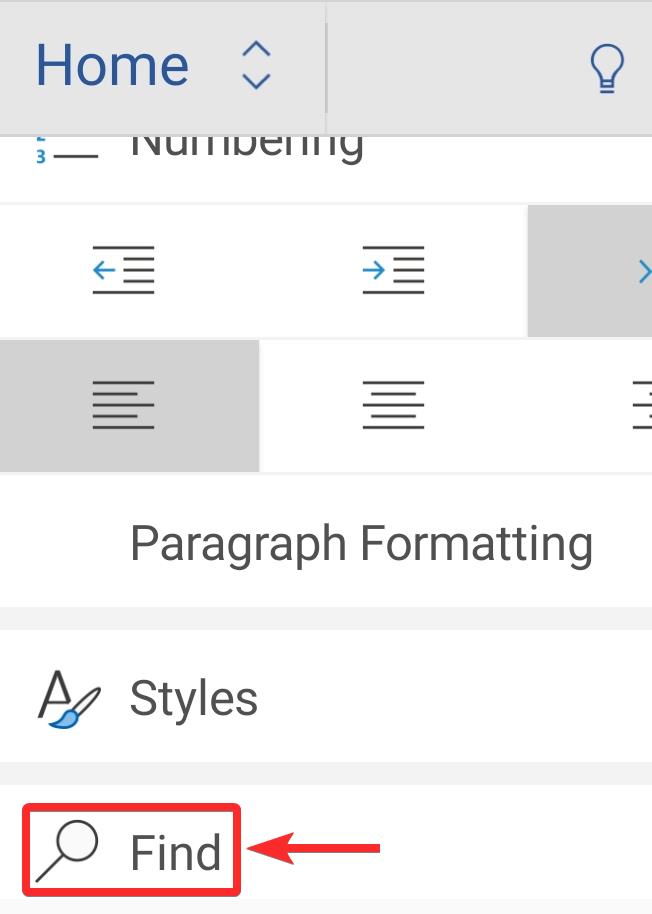Screen dimensions: 652x914
Task: Click the vertical divider in the header bar
Action: coord(326,67)
